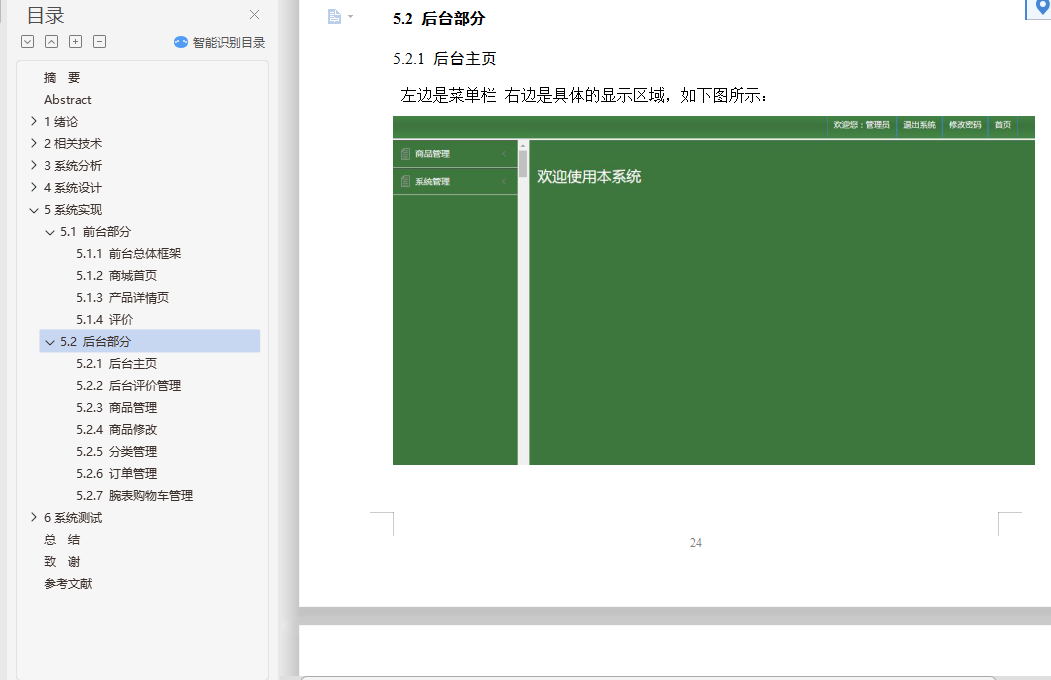
Task: Click subheading 5.2.1 后台主页 in document
Action: [444, 59]
